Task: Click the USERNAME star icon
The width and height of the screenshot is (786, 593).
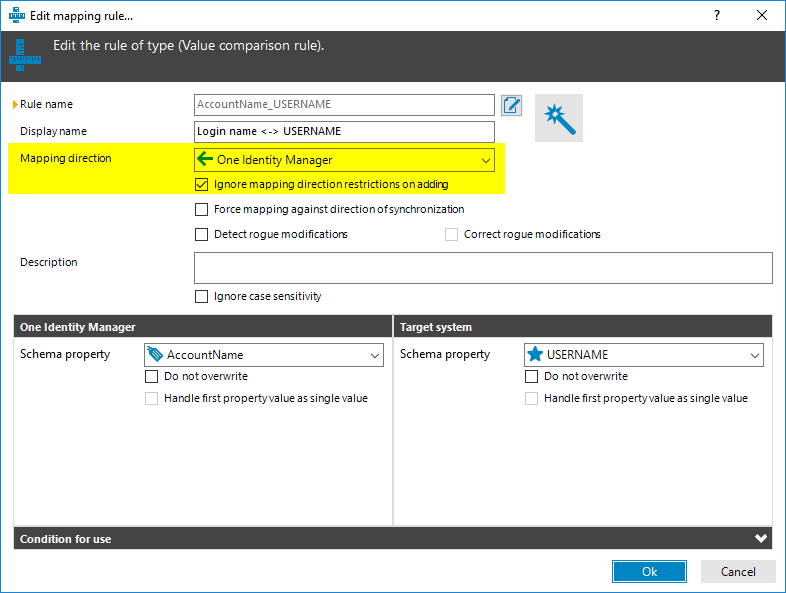Action: tap(535, 354)
